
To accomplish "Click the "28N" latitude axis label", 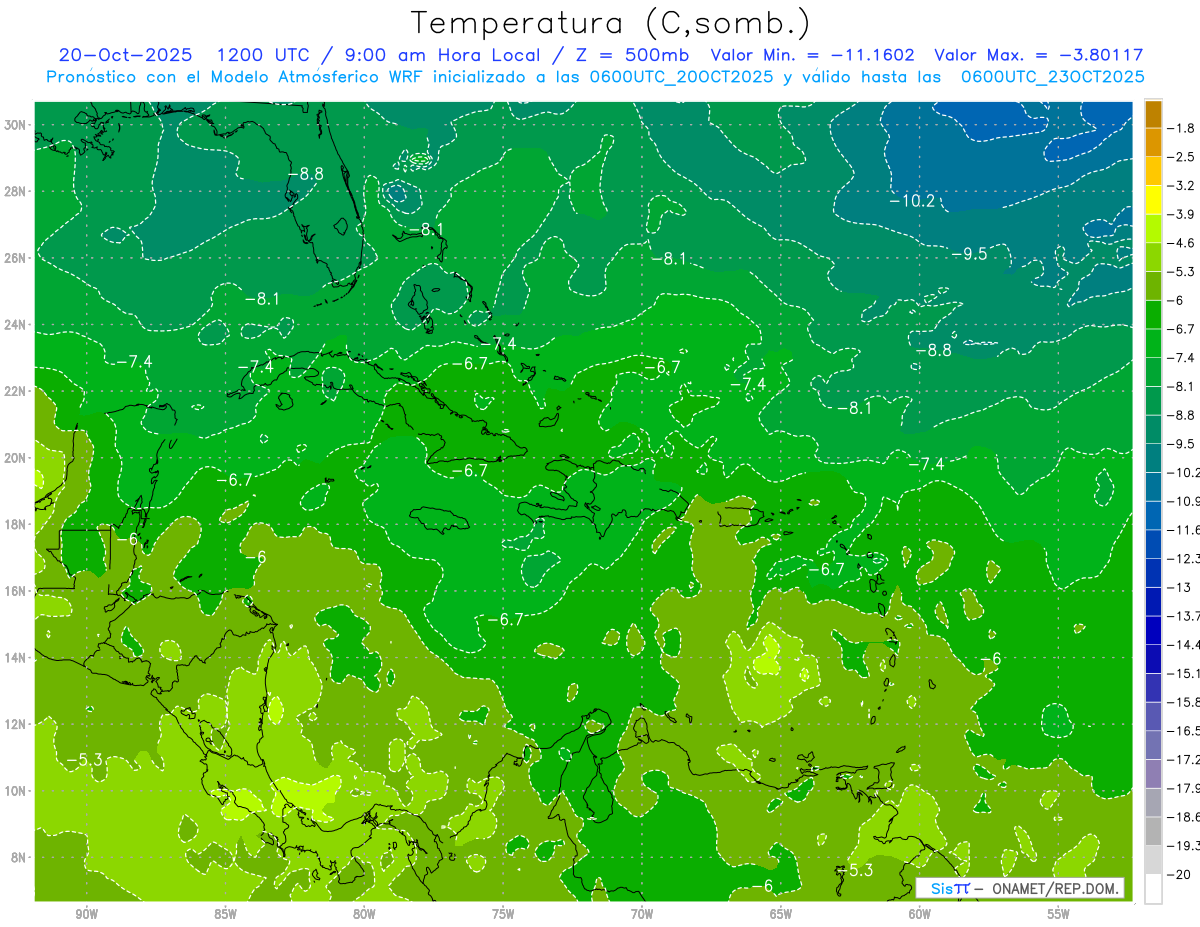I will pos(17,191).
